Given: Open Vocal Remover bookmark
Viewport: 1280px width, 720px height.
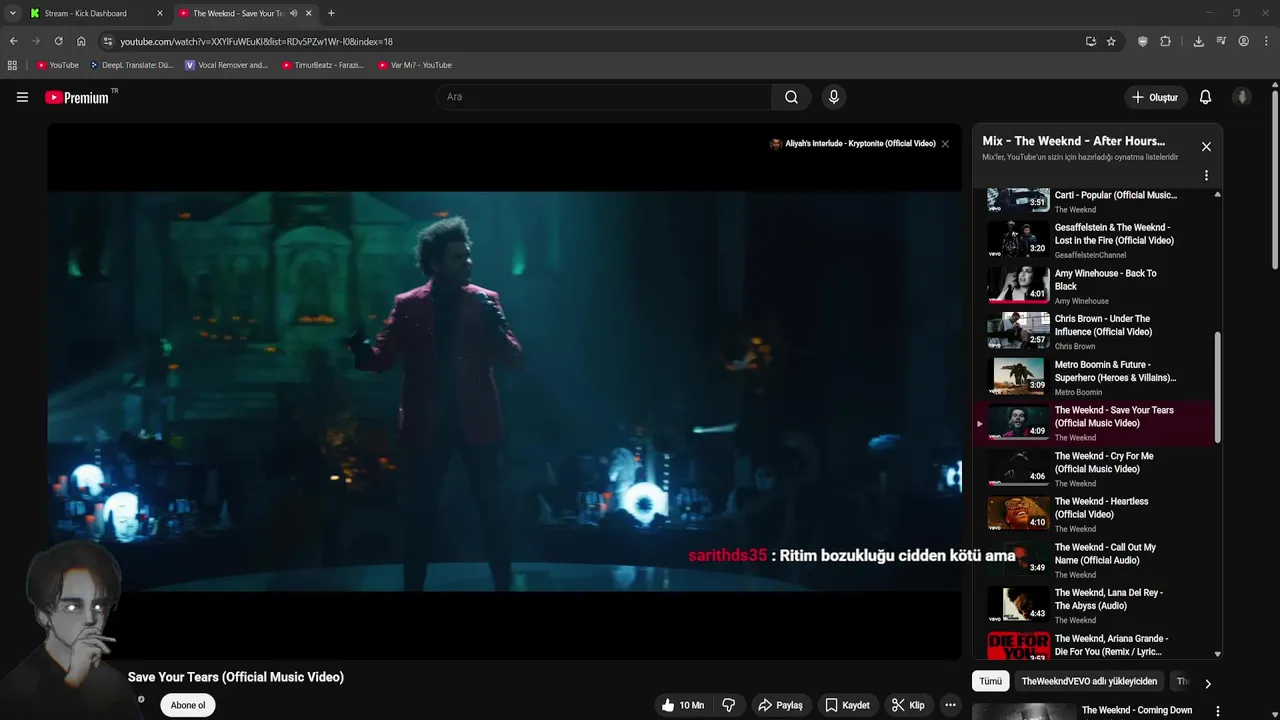Looking at the screenshot, I should point(226,65).
